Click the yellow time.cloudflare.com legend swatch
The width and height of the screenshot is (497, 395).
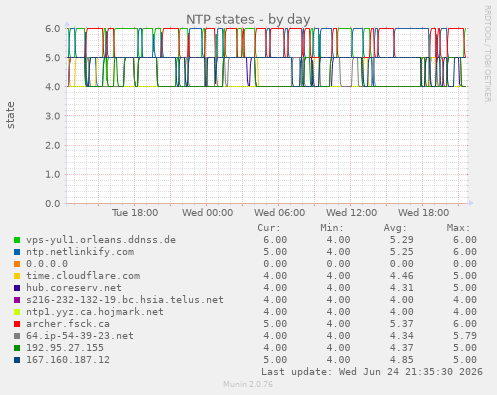pos(17,276)
